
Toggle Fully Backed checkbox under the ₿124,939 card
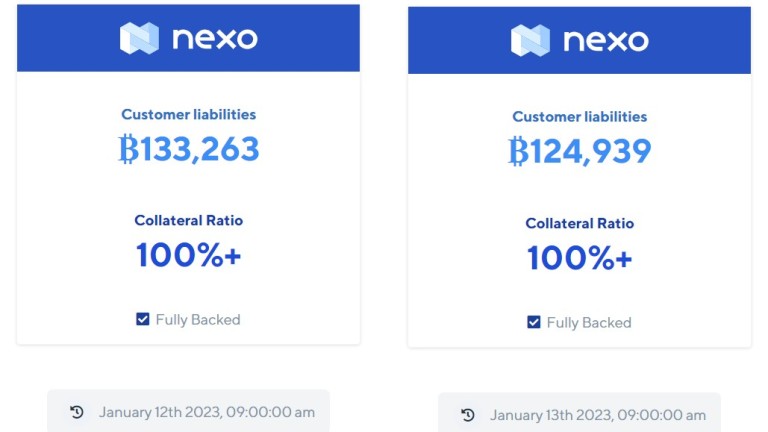click(x=534, y=322)
